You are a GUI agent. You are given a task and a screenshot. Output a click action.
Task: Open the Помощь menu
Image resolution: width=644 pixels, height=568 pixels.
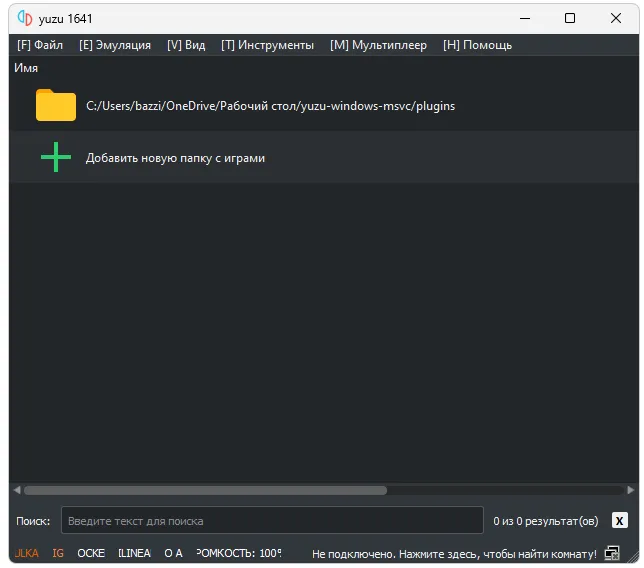(x=477, y=45)
